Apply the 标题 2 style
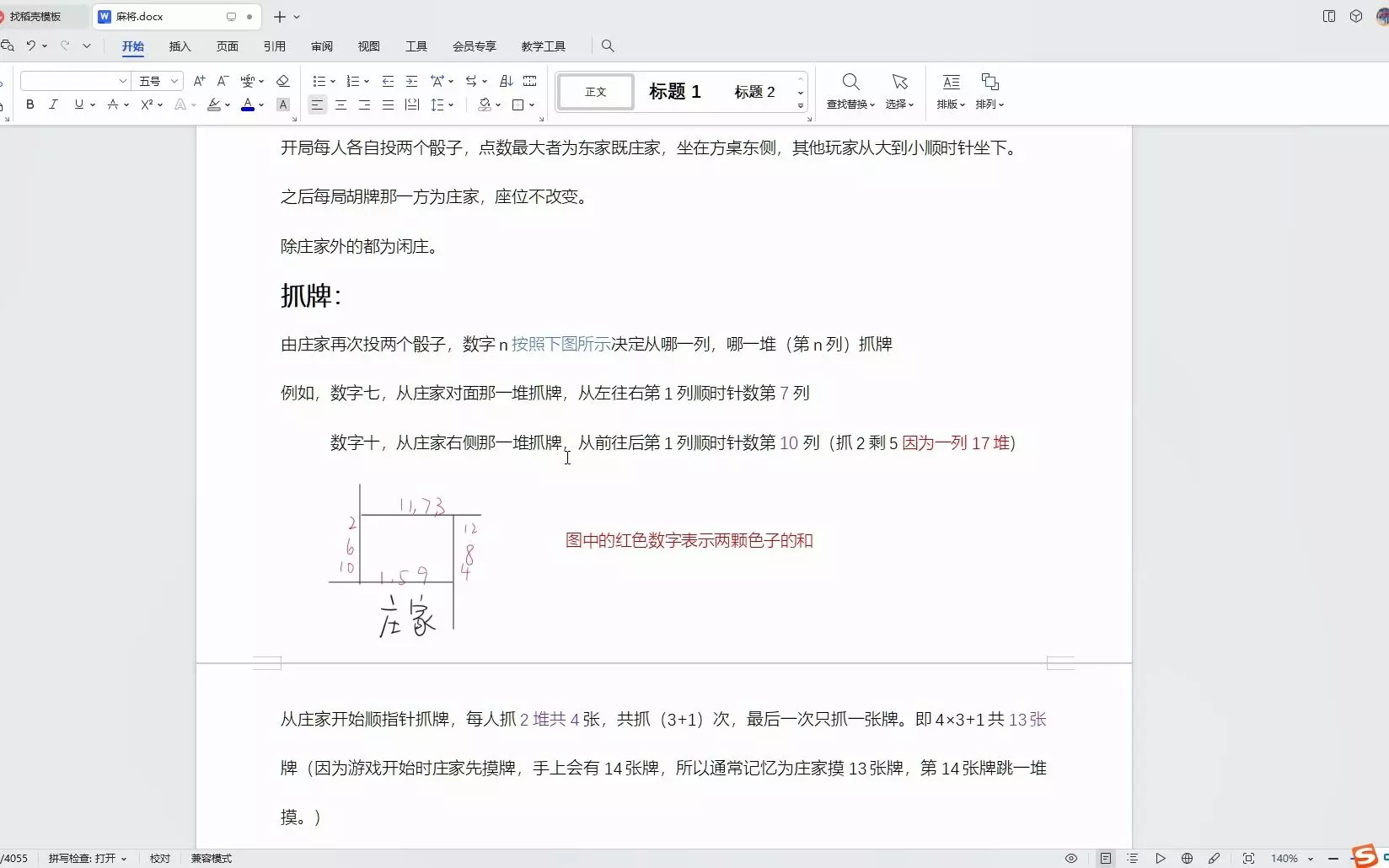 [754, 92]
